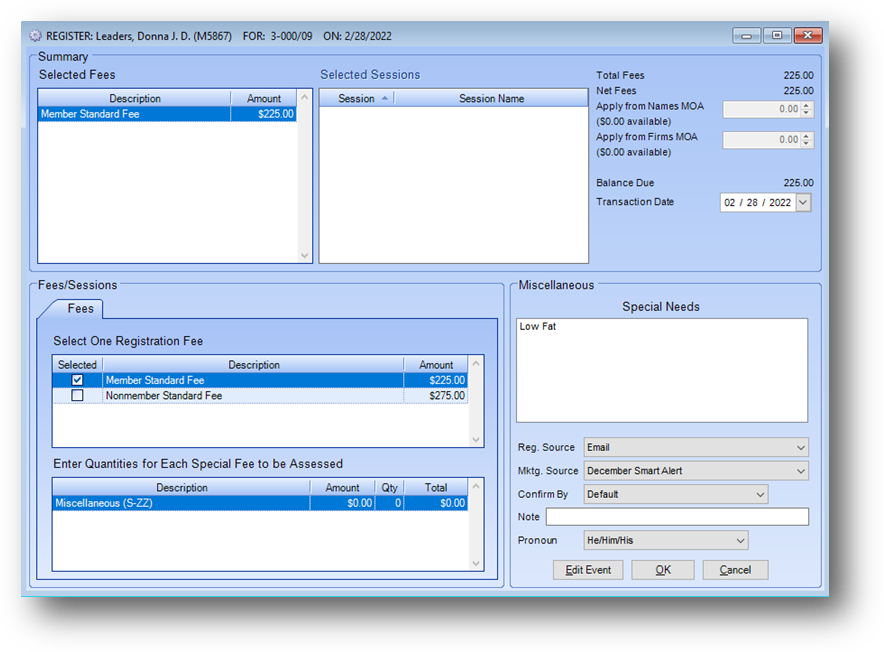Click the Cancel button
Image resolution: width=884 pixels, height=652 pixels.
pos(735,570)
